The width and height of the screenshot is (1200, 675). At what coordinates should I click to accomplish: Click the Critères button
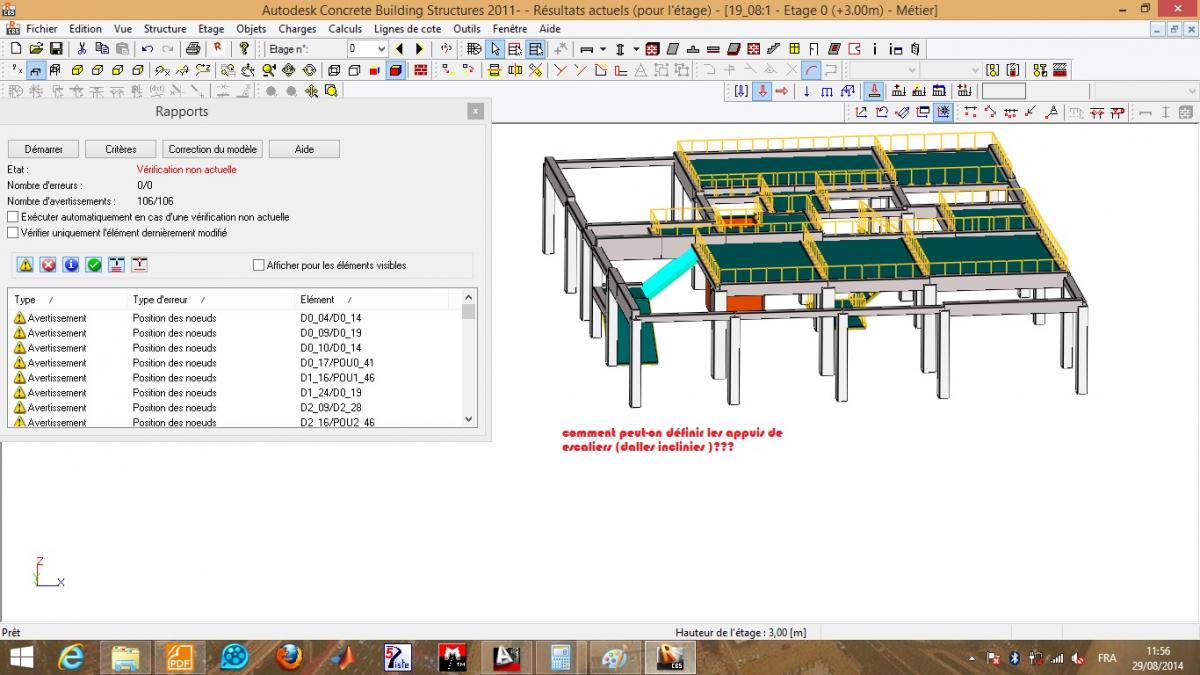pyautogui.click(x=120, y=149)
